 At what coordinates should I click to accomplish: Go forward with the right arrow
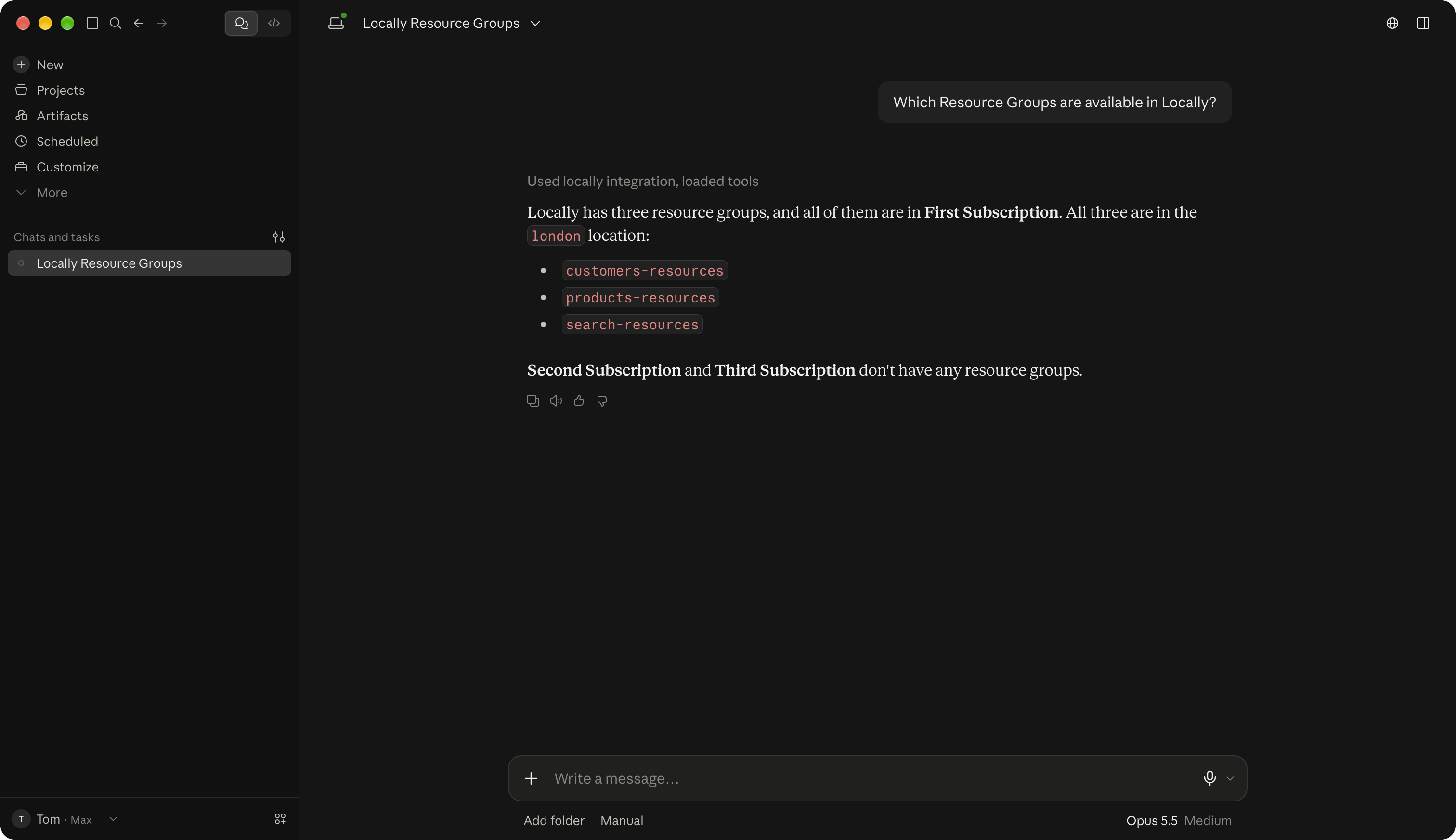[162, 23]
